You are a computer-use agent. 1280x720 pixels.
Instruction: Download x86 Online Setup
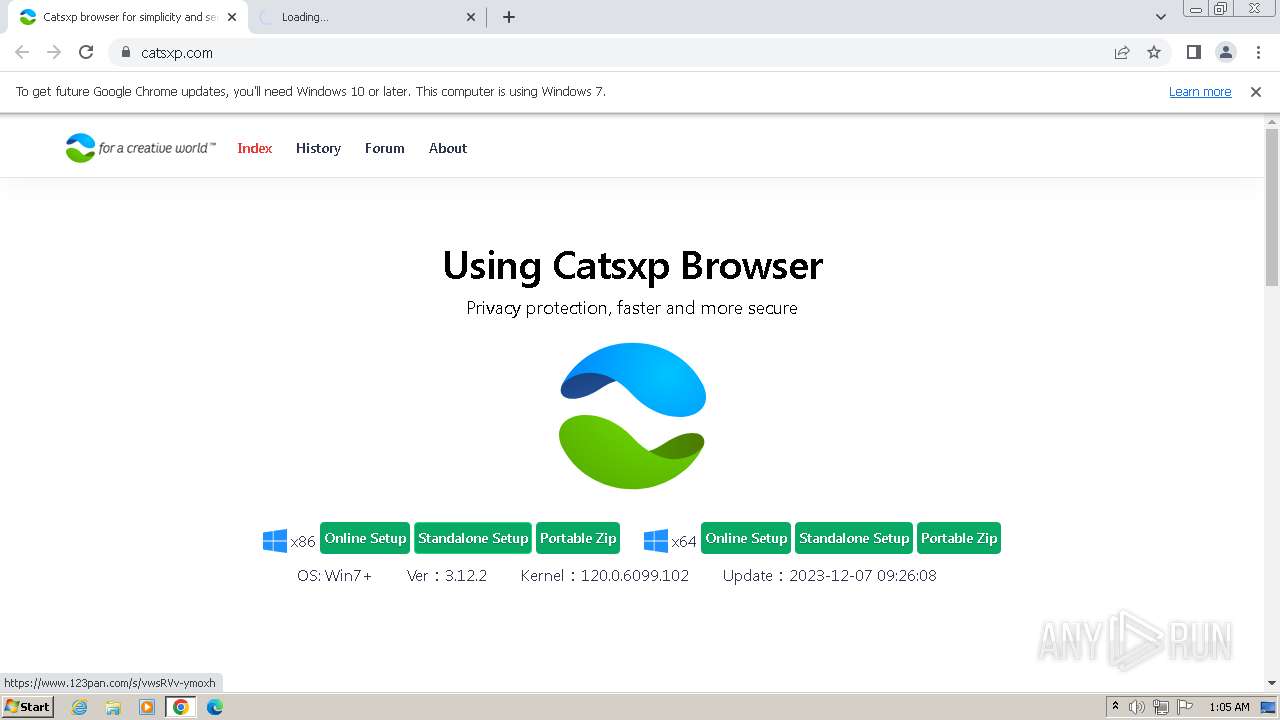click(365, 538)
